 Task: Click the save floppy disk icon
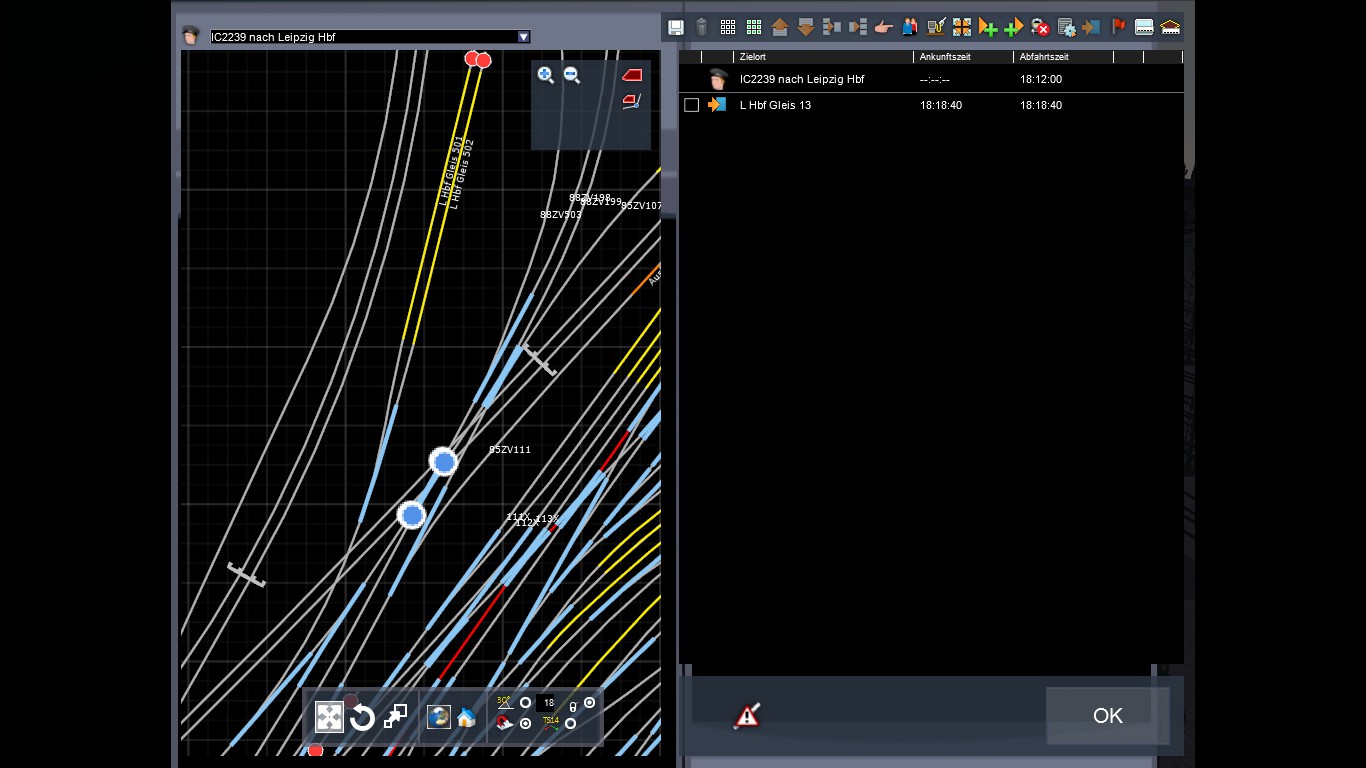tap(676, 28)
